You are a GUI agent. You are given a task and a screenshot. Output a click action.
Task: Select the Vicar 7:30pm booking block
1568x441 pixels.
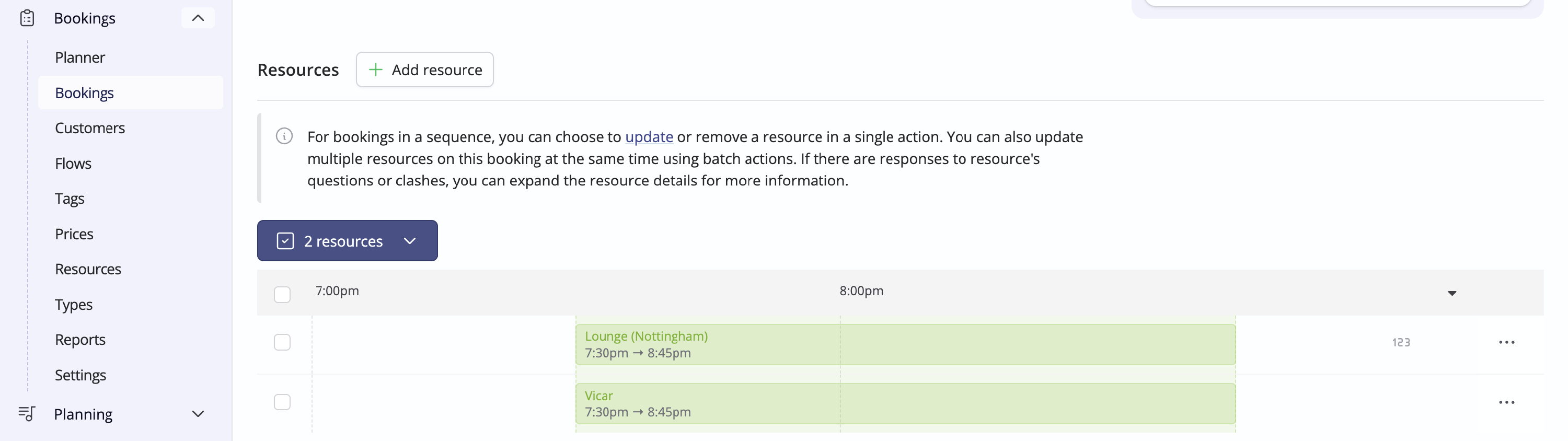905,403
